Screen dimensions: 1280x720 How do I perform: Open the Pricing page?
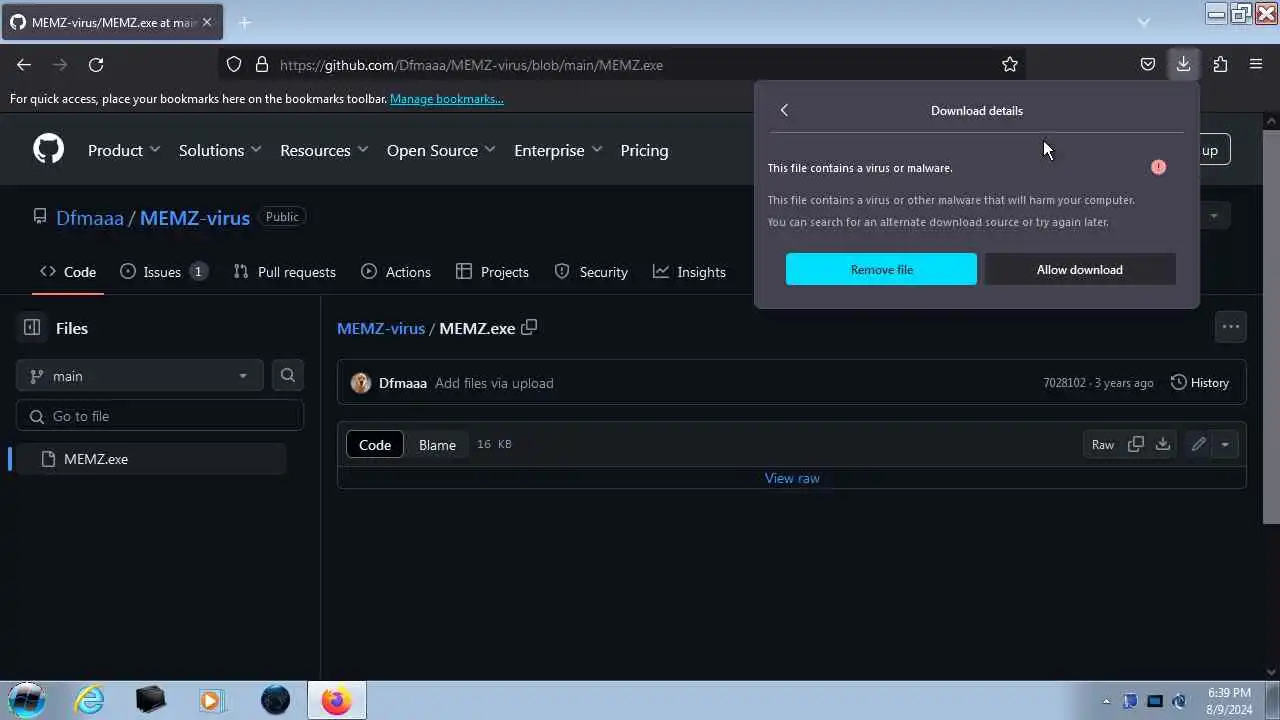coord(644,150)
